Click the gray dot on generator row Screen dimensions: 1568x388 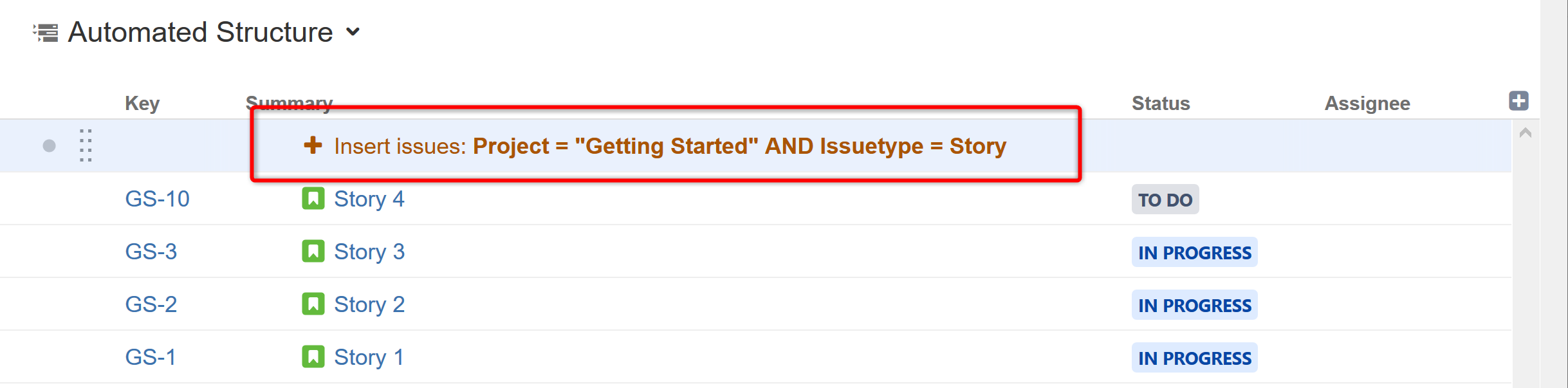pos(49,146)
